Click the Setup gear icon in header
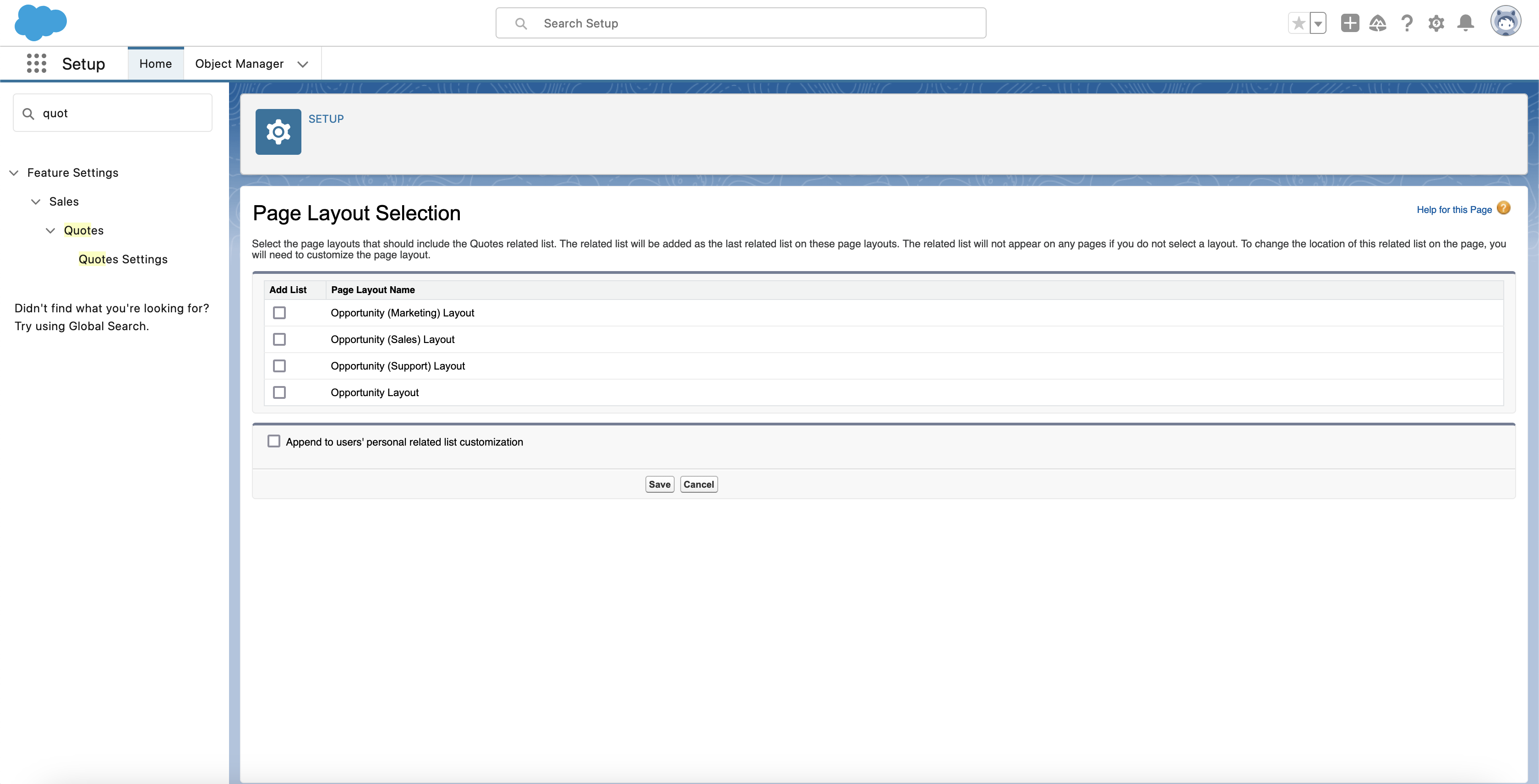Image resolution: width=1539 pixels, height=784 pixels. pyautogui.click(x=1436, y=23)
